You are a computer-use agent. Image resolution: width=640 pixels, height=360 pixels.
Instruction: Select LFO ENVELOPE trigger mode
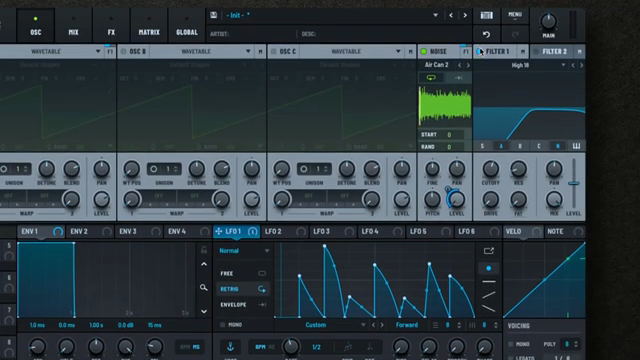tap(243, 304)
